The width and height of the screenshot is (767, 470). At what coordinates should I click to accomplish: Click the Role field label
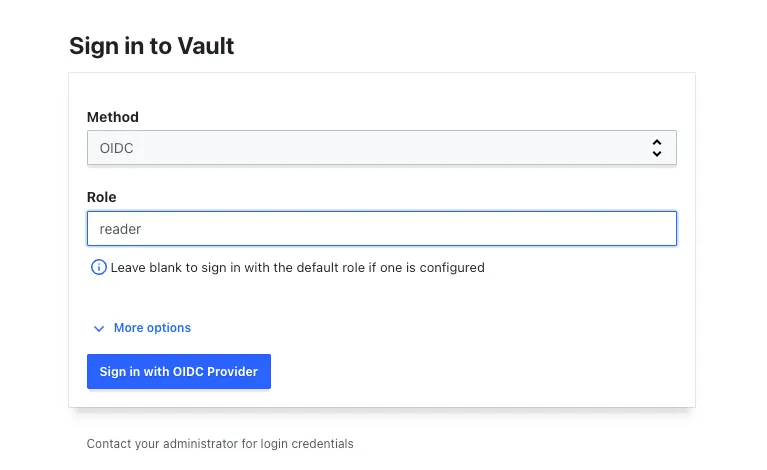click(x=102, y=198)
